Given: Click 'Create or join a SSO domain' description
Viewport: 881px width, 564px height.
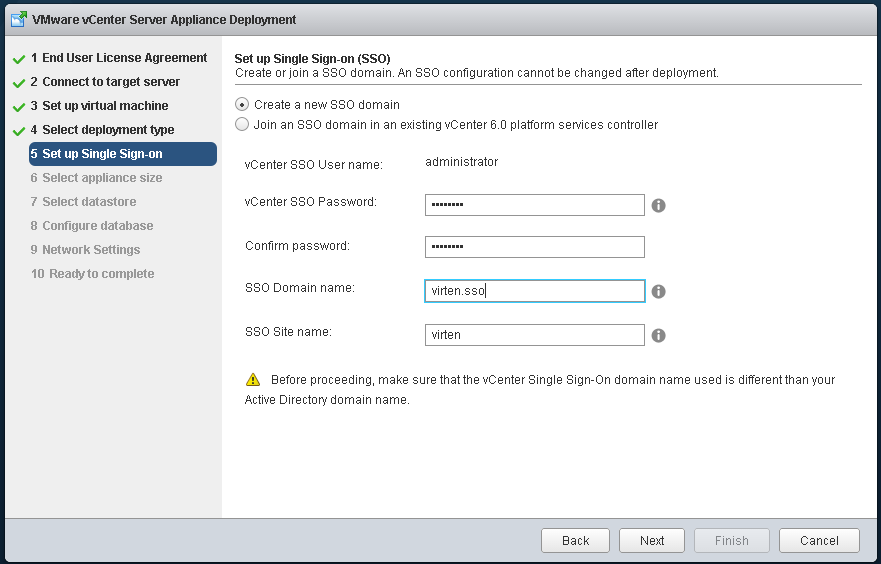Looking at the screenshot, I should pyautogui.click(x=476, y=73).
